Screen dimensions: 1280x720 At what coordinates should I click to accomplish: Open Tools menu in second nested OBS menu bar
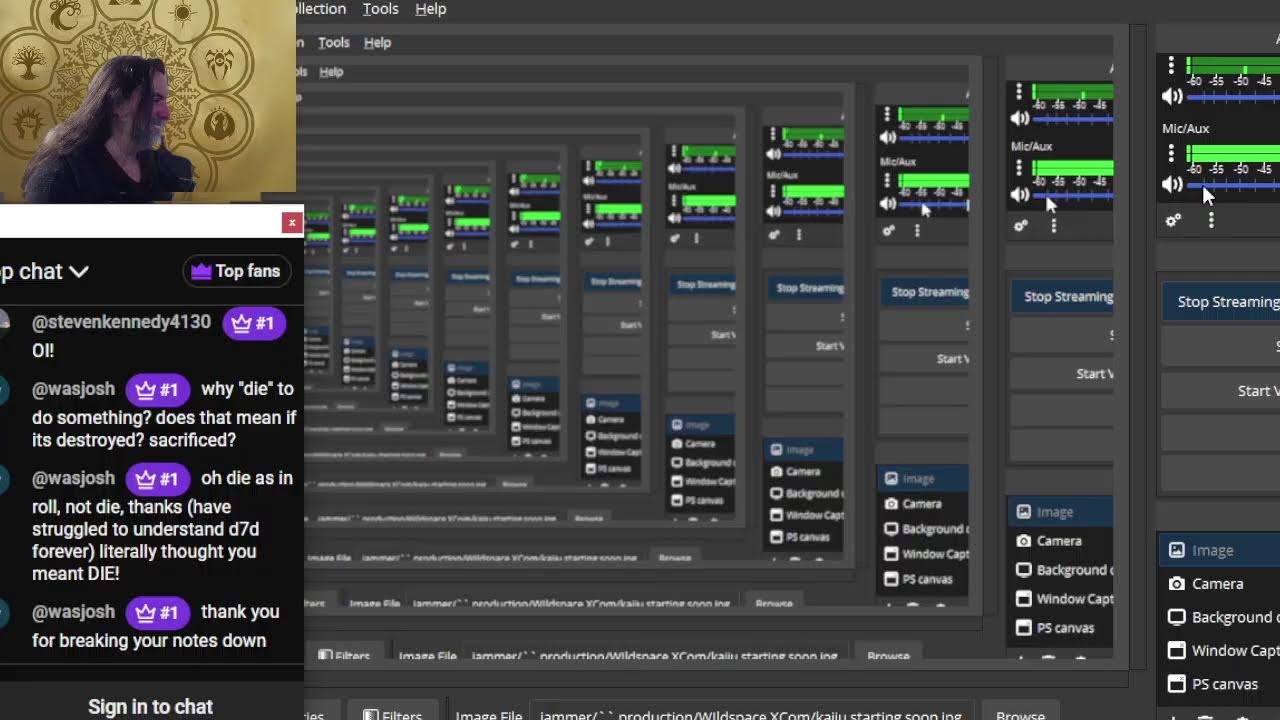[334, 42]
